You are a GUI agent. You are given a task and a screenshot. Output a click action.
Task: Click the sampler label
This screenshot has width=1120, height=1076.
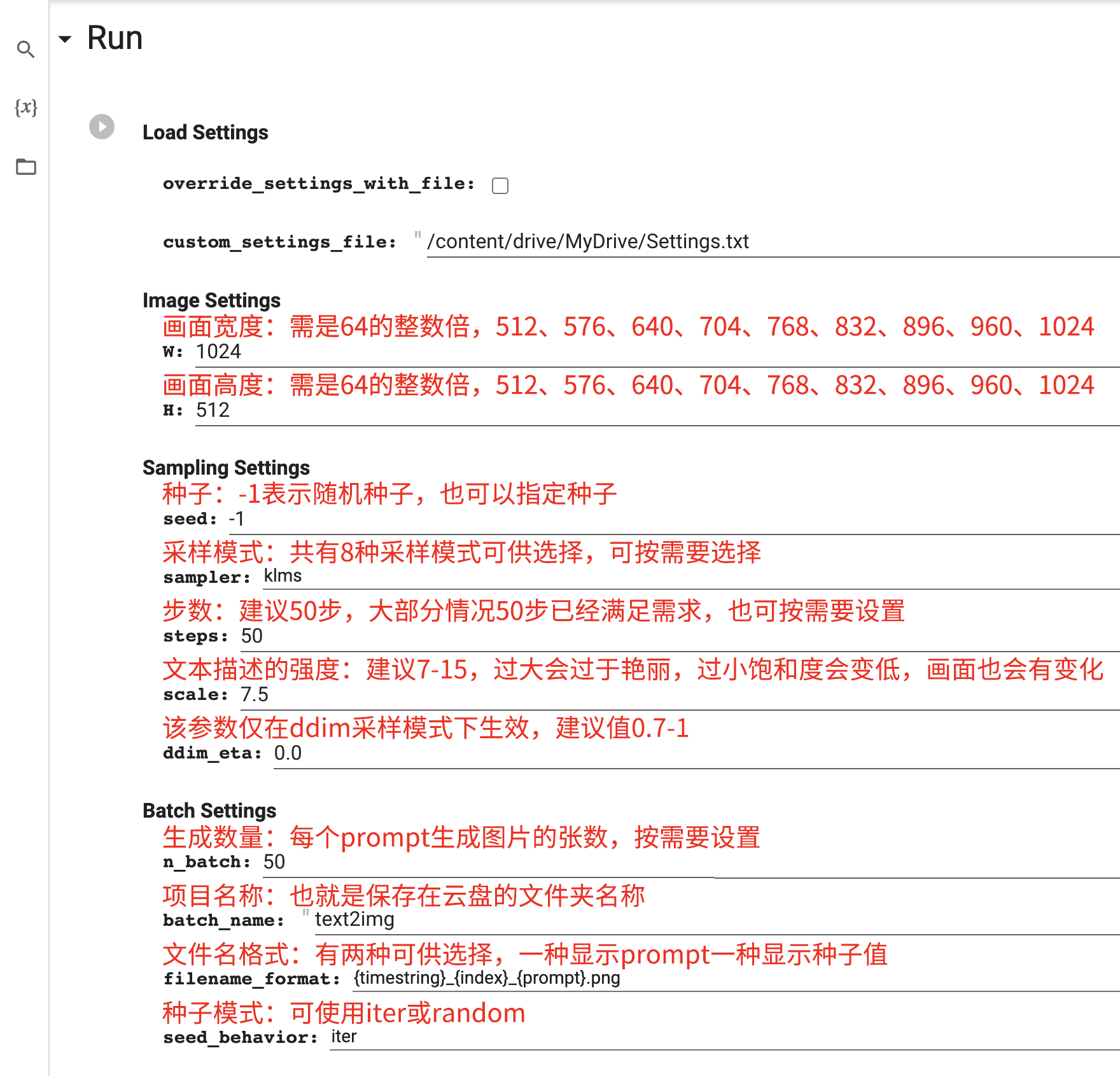[x=207, y=578]
